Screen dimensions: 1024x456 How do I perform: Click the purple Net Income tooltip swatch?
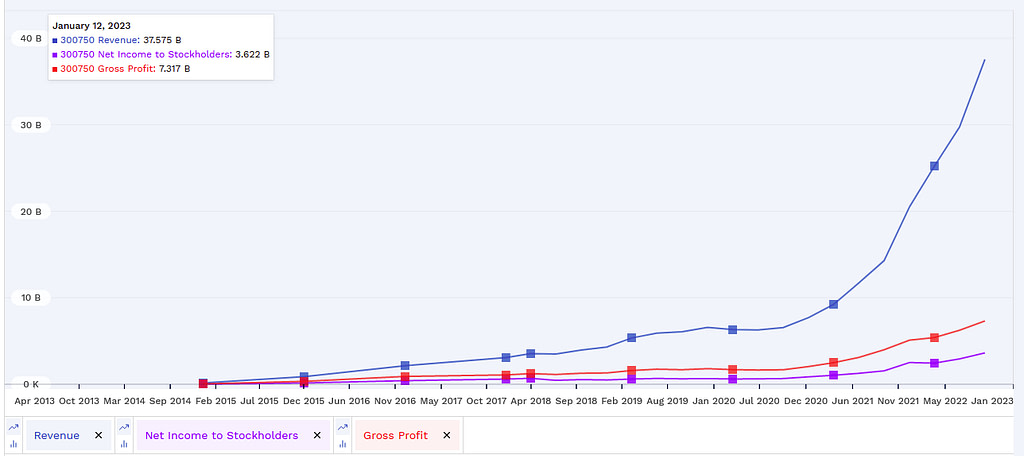click(55, 55)
